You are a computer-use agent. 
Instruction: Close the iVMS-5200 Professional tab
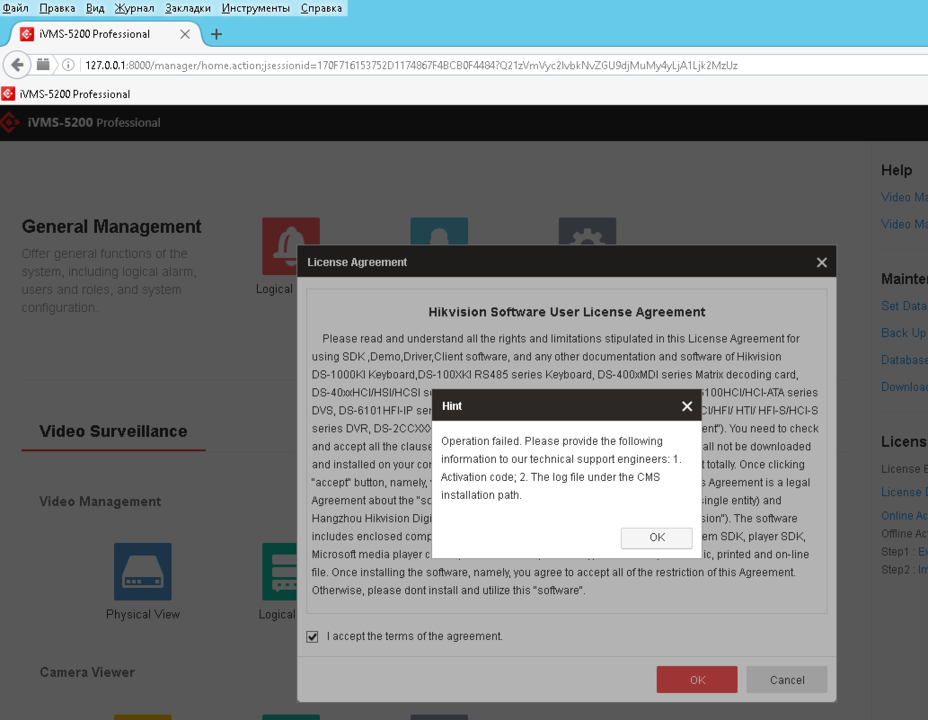(x=185, y=34)
